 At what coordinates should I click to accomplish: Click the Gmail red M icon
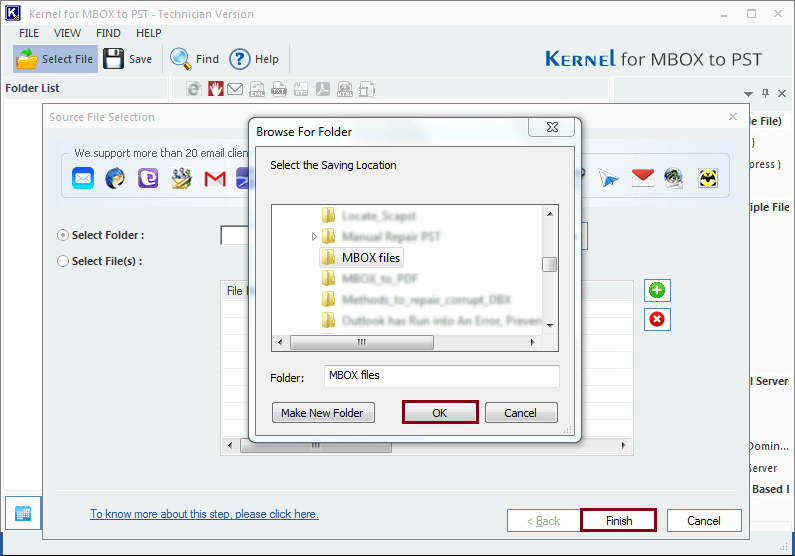point(214,178)
